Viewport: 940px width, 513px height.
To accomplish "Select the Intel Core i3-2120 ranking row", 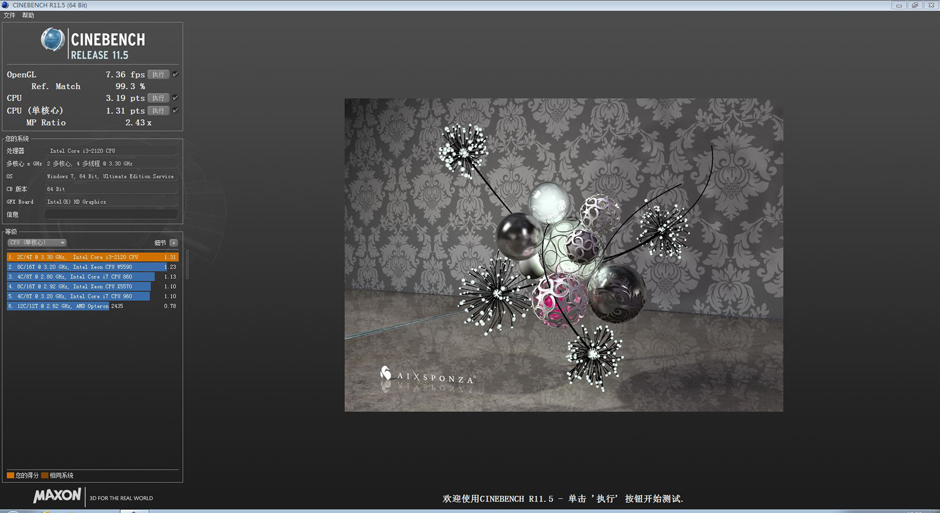I will point(92,256).
